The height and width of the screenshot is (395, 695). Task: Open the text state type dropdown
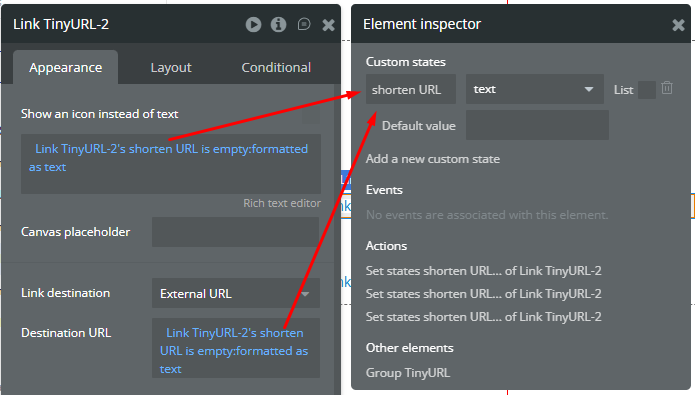[535, 89]
